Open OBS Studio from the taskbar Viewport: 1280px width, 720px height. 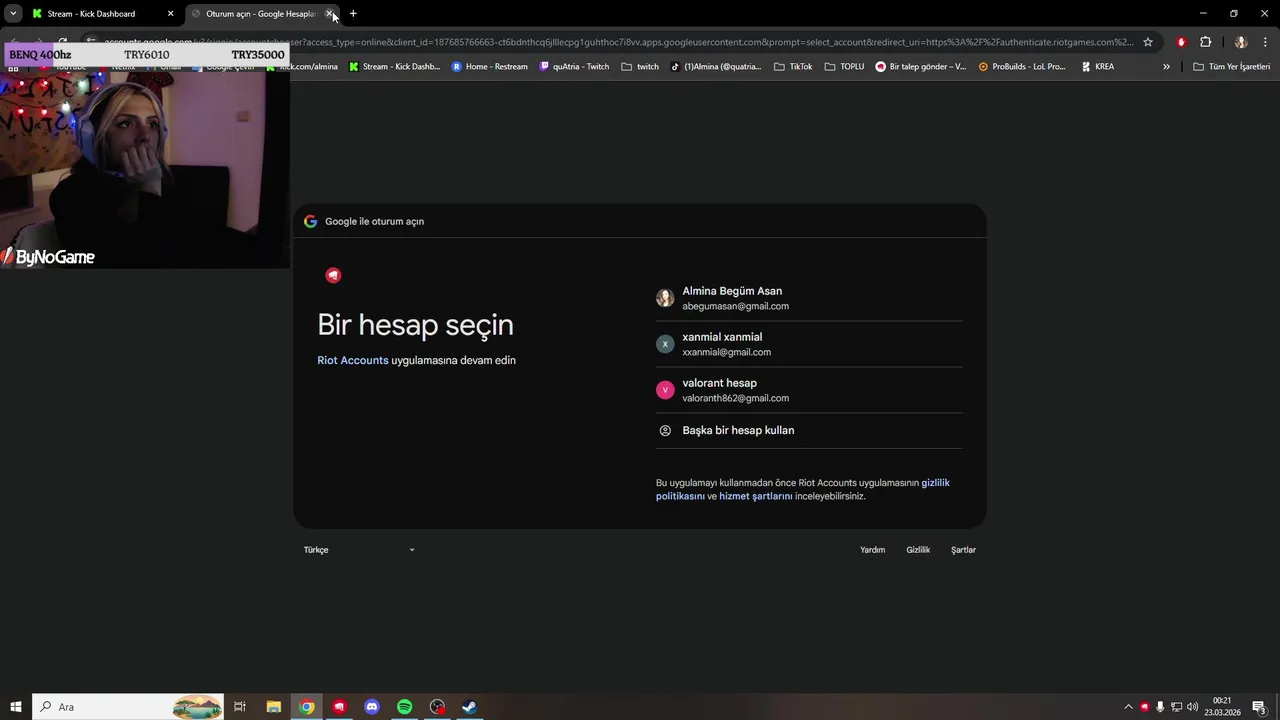437,707
